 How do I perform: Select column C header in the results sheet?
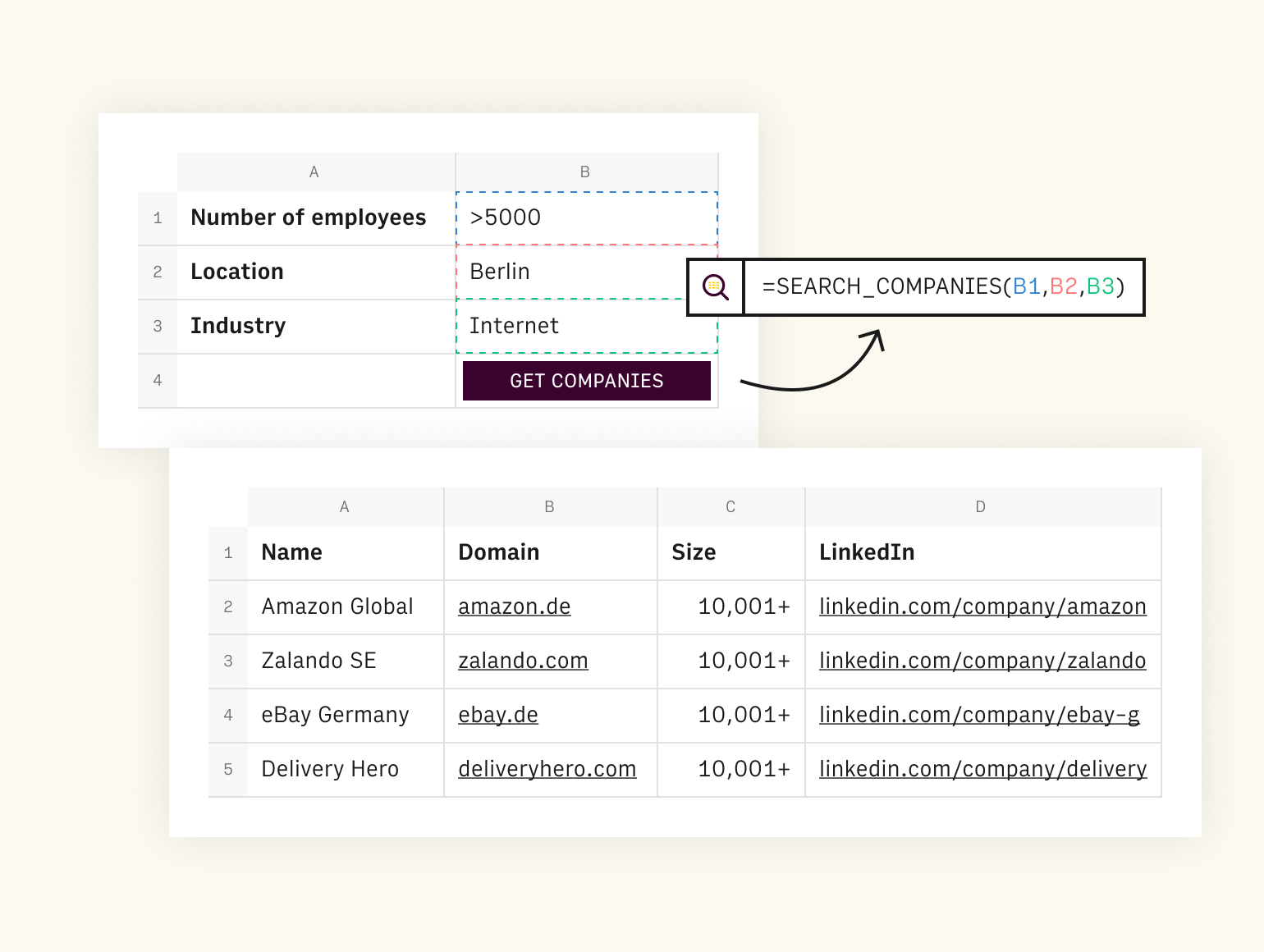point(731,507)
